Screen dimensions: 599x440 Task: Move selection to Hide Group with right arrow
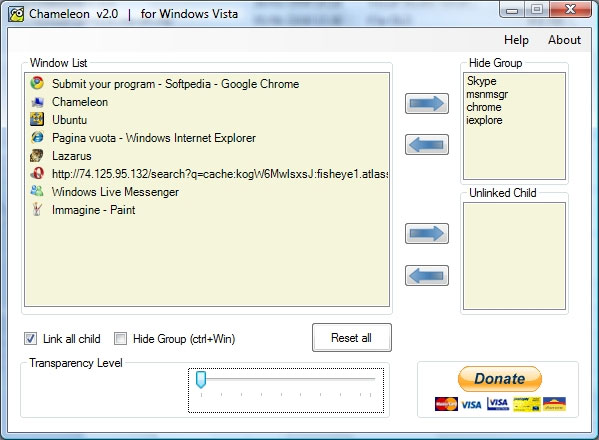427,104
